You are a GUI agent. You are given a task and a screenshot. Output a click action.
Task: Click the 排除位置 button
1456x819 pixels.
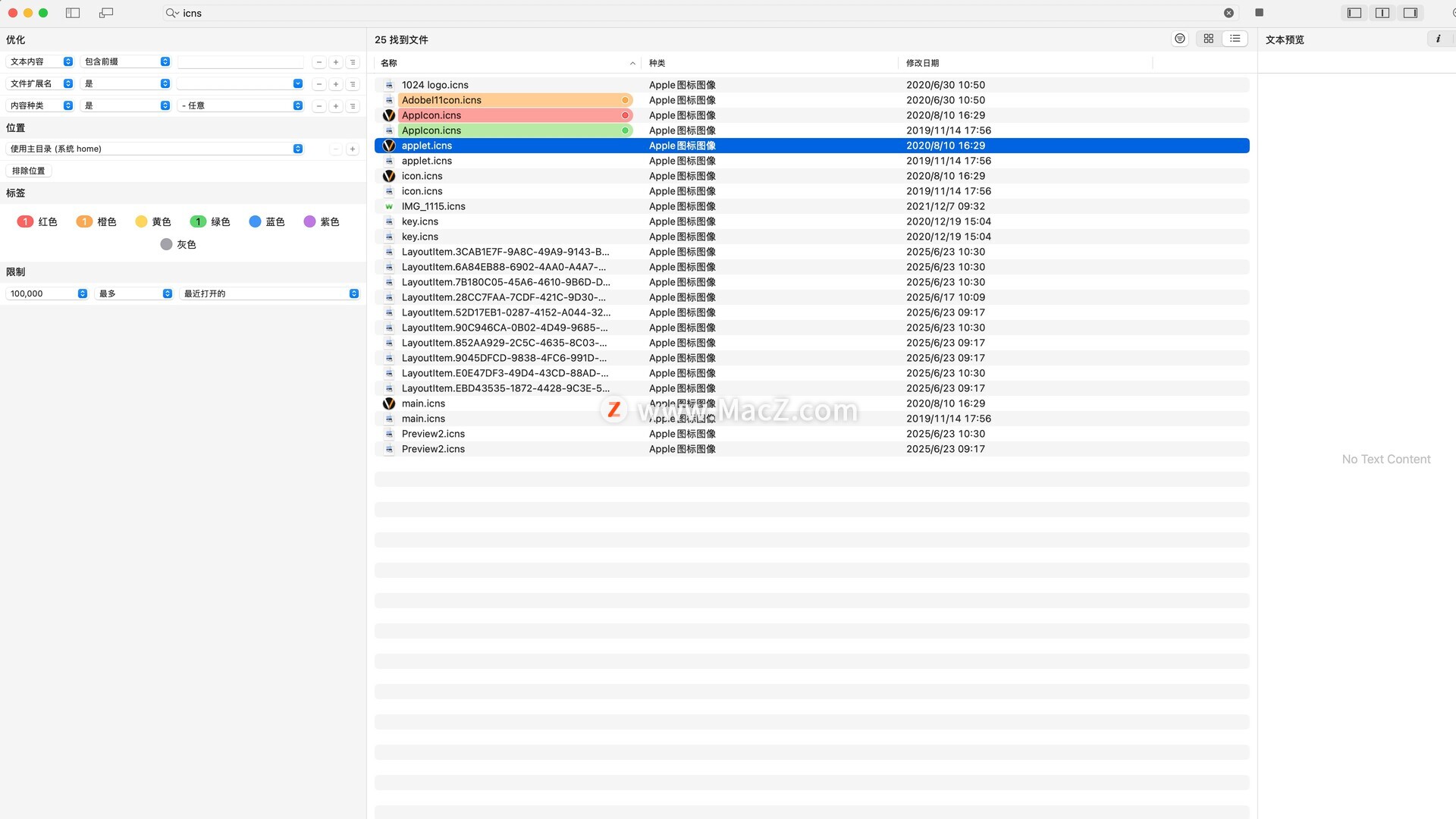[x=28, y=171]
